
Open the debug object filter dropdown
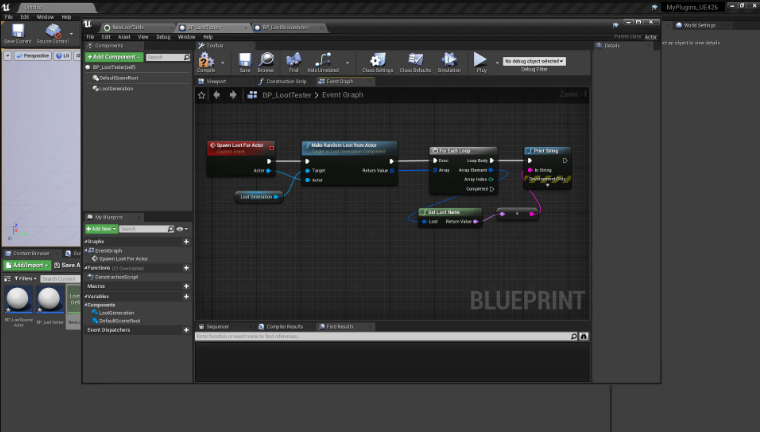pyautogui.click(x=534, y=61)
